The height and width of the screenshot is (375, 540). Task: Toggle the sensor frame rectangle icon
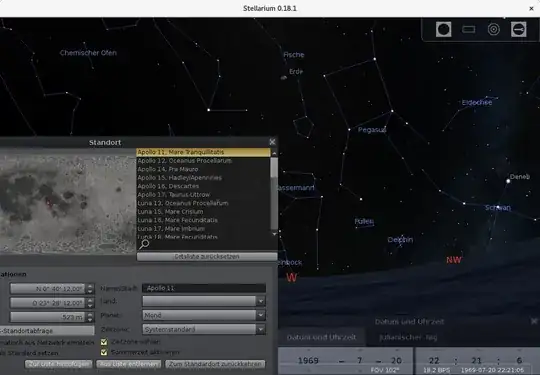click(x=468, y=30)
